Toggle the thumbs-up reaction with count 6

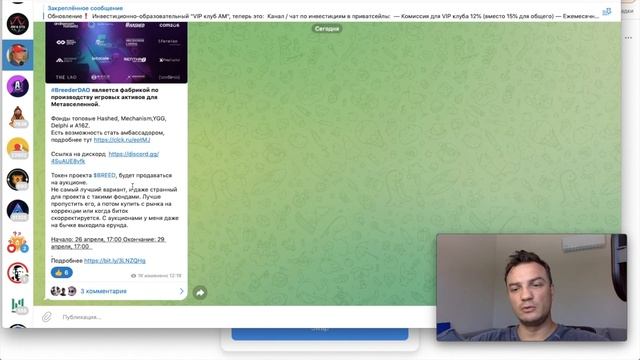(x=62, y=273)
